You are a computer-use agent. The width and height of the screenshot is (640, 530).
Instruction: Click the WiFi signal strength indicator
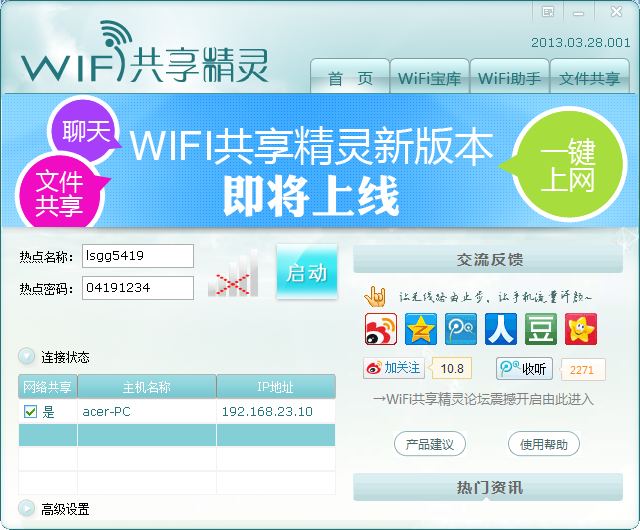(233, 273)
